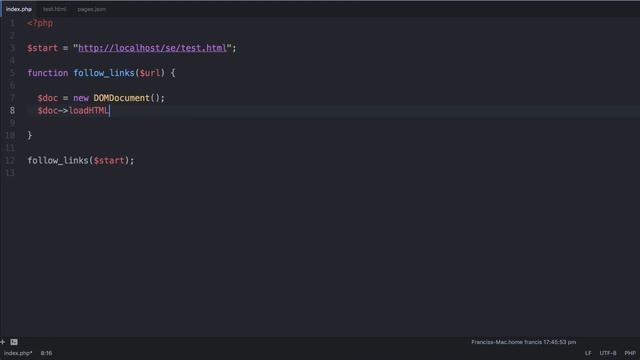Click $doc variable on line 7
This screenshot has height=360, width=640.
(48, 98)
